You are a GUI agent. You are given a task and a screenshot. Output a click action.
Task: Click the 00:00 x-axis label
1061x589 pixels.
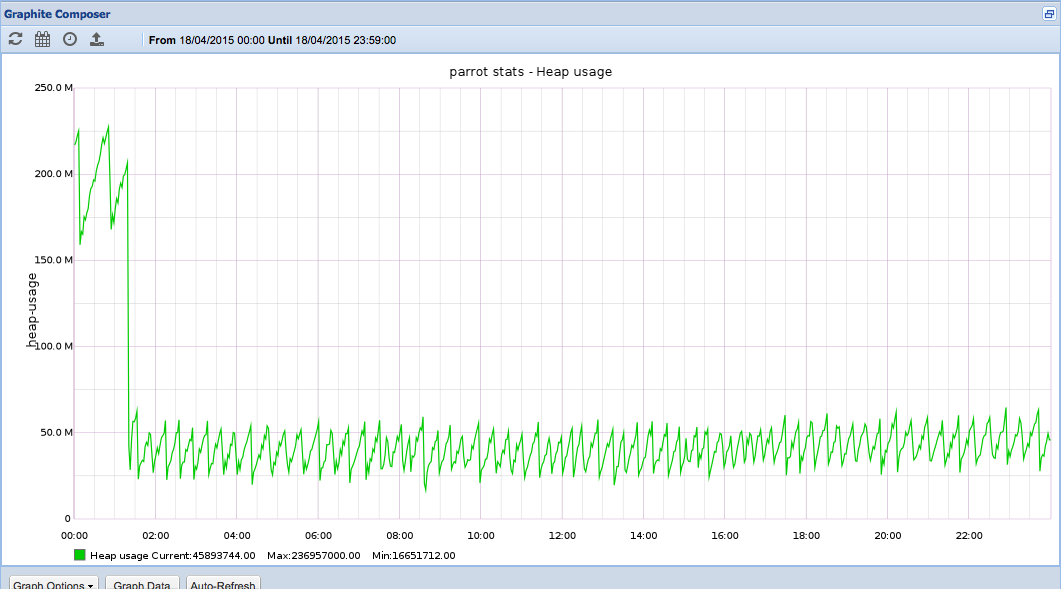74,535
